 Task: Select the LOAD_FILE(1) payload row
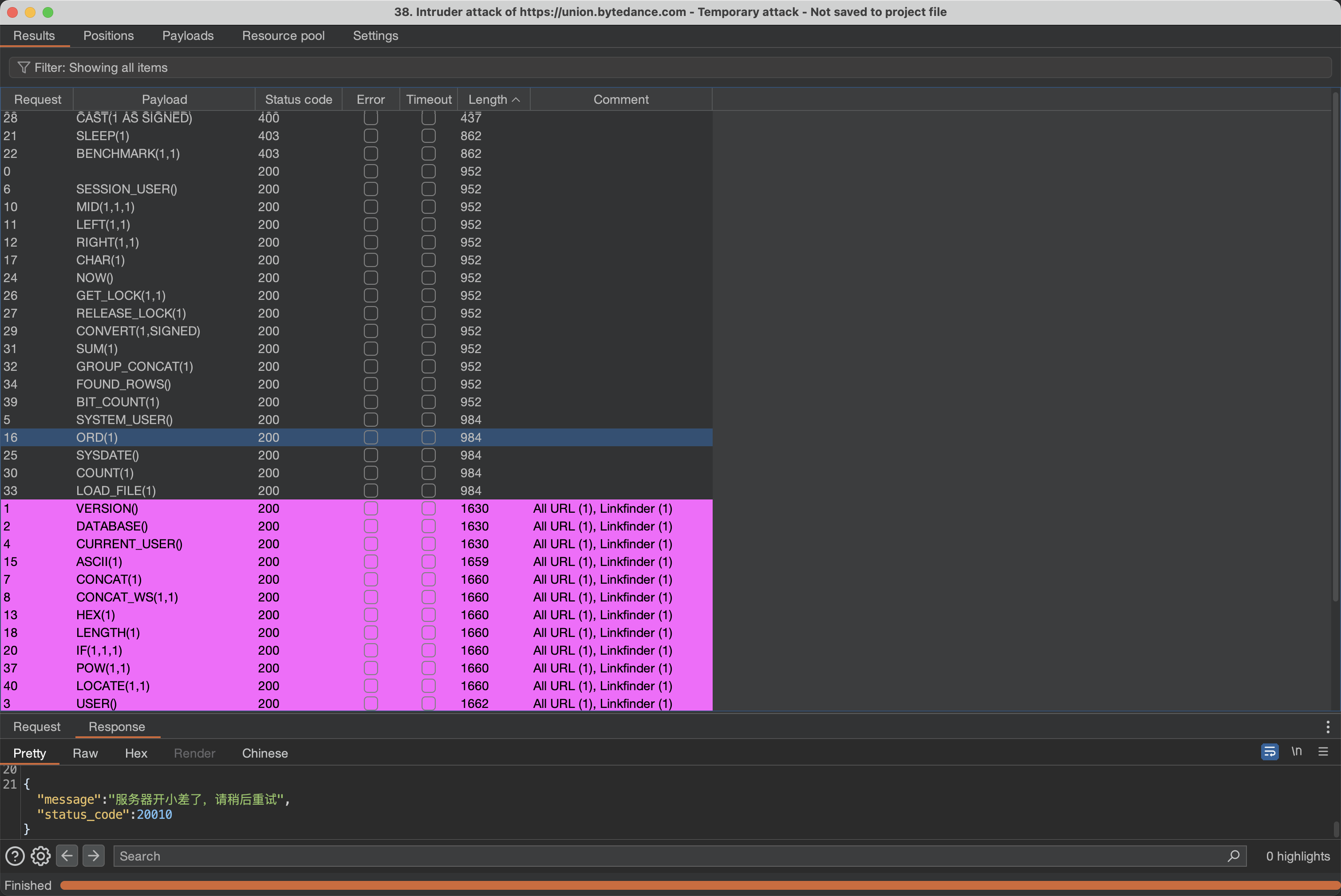[x=356, y=491]
